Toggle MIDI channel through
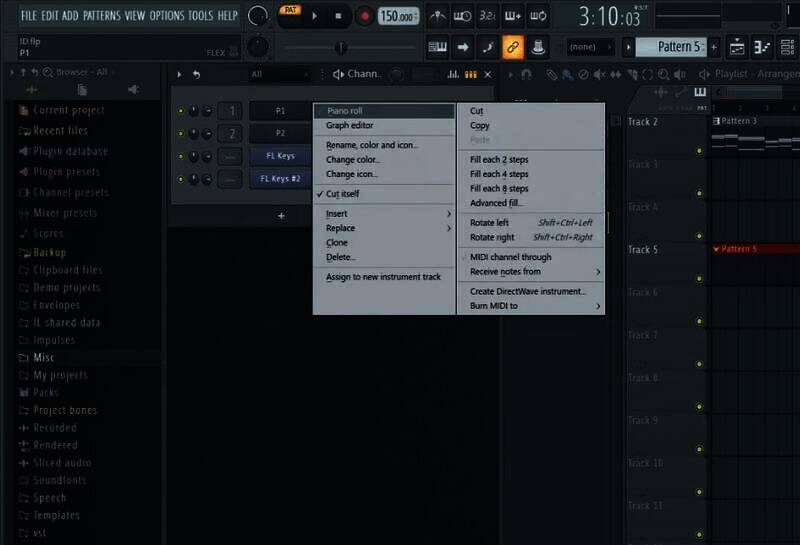 [x=531, y=257]
